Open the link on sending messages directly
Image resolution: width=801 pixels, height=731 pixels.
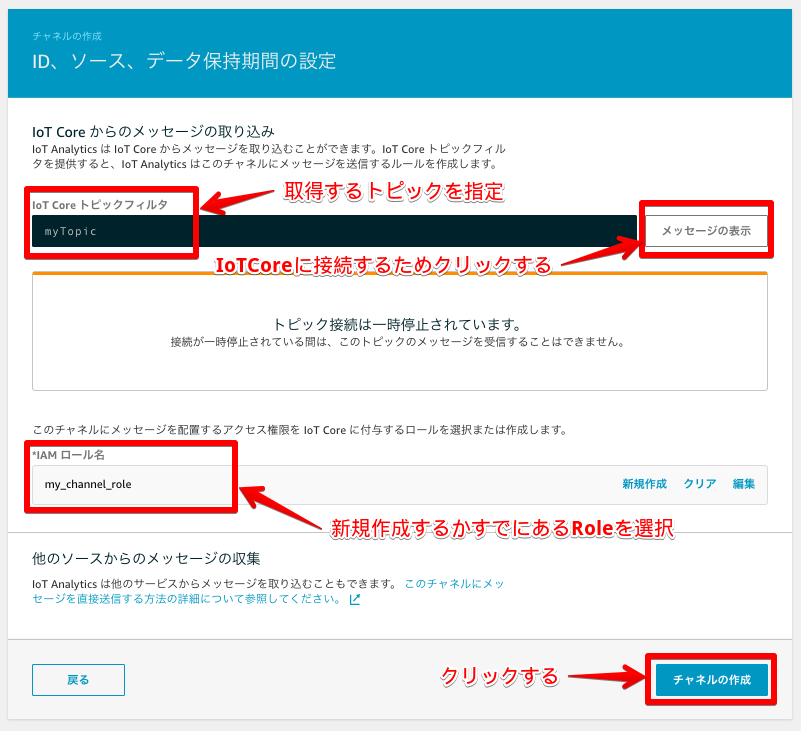[x=268, y=591]
